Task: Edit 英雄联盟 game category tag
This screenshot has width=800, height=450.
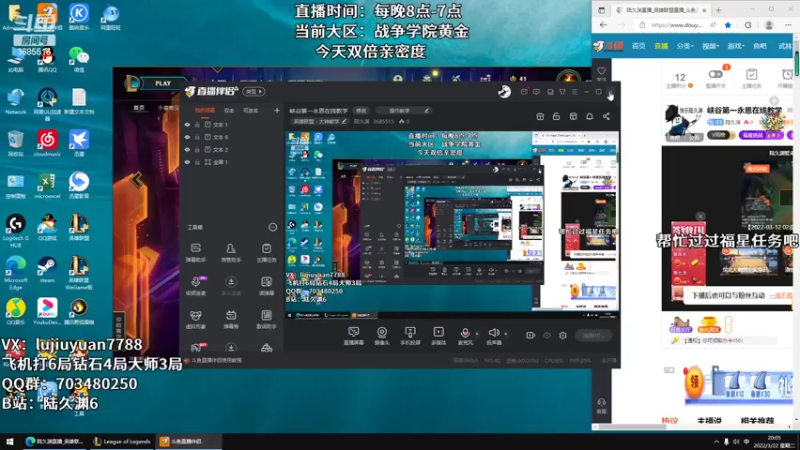Action: (320, 121)
